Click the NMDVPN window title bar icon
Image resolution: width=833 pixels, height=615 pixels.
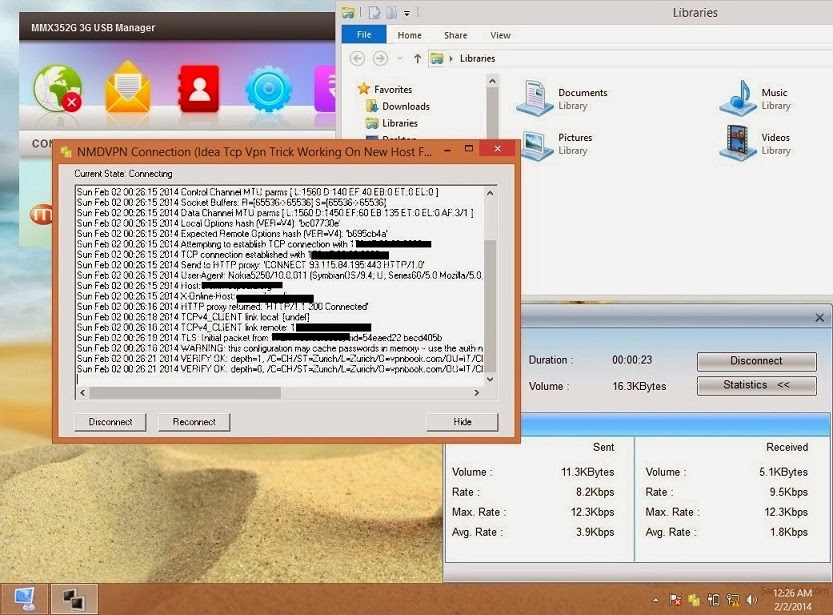(66, 152)
